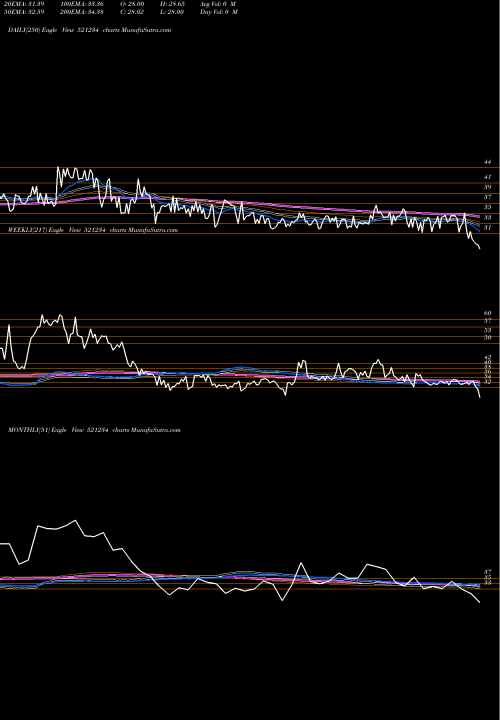Click the 20EMA value in header

(24, 4)
